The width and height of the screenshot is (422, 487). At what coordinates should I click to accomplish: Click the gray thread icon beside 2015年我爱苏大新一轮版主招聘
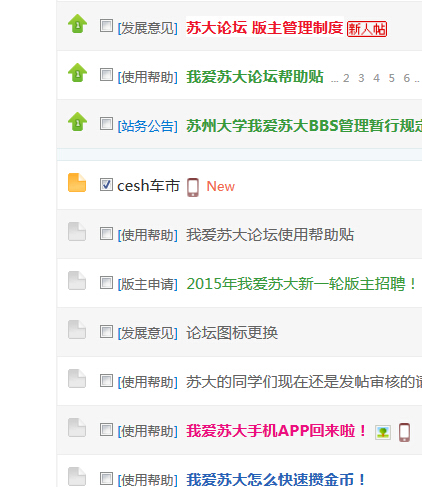point(77,281)
